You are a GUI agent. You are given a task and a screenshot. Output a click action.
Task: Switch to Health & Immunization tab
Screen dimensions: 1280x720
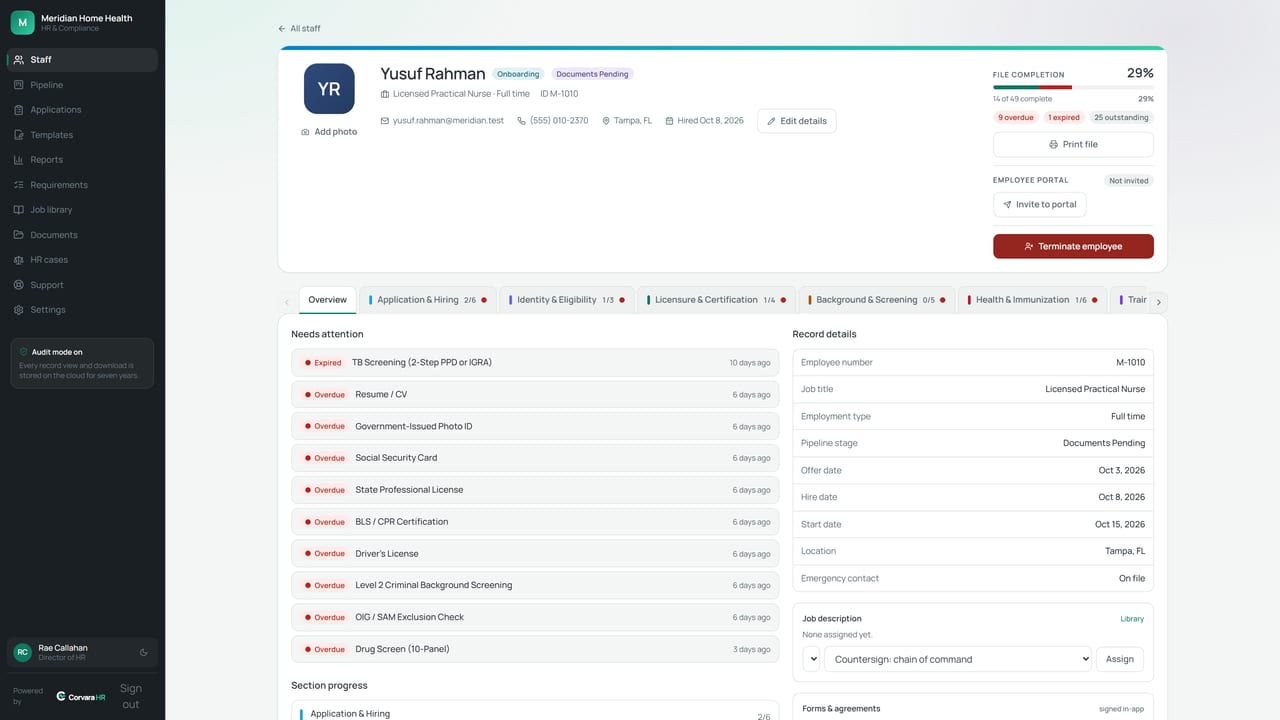(x=1033, y=300)
